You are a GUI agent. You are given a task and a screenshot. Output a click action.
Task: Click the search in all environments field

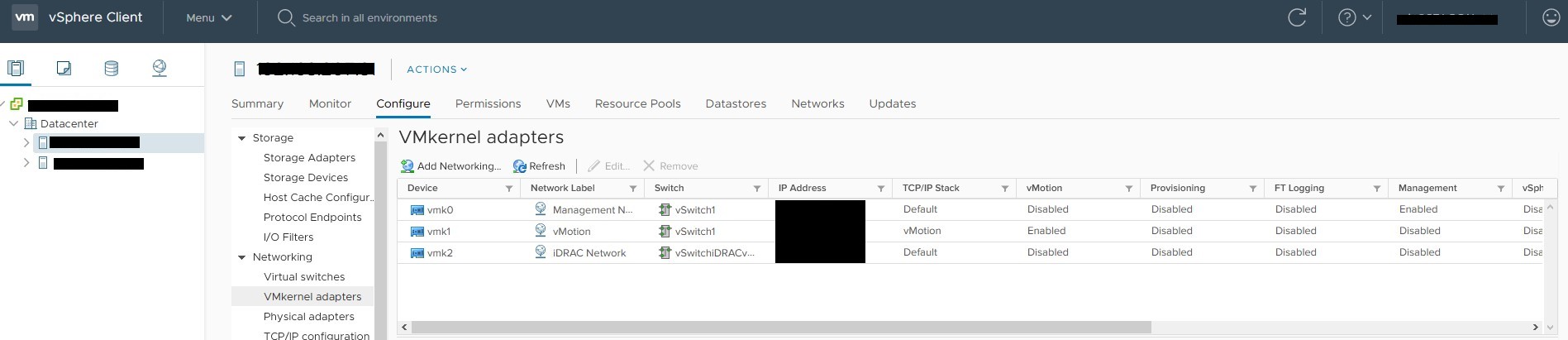tap(369, 17)
